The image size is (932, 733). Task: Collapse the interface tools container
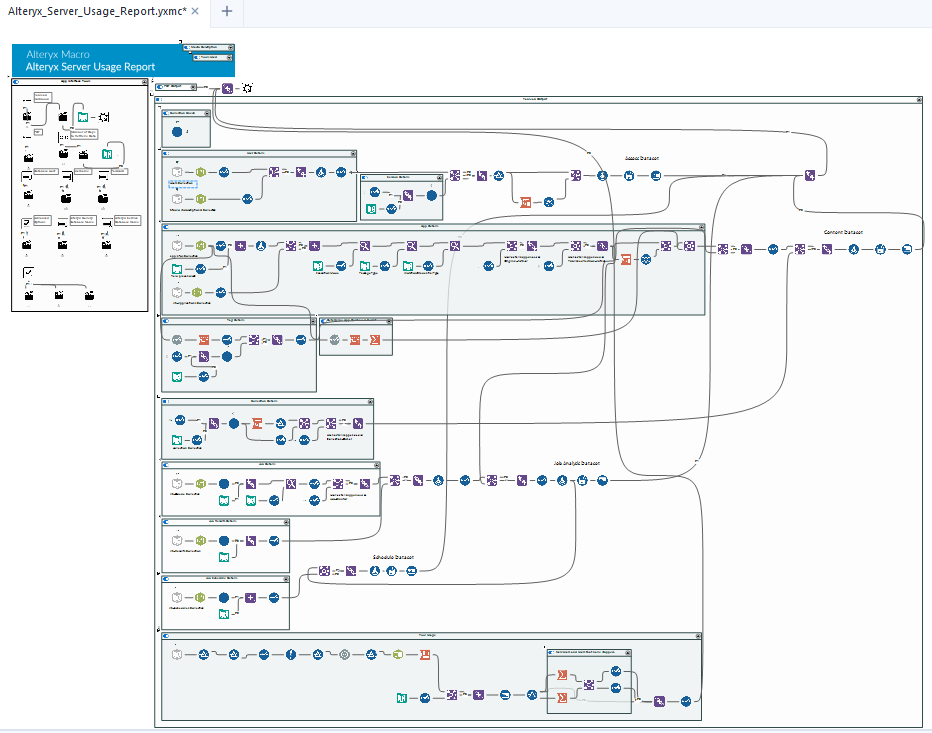pyautogui.click(x=144, y=81)
